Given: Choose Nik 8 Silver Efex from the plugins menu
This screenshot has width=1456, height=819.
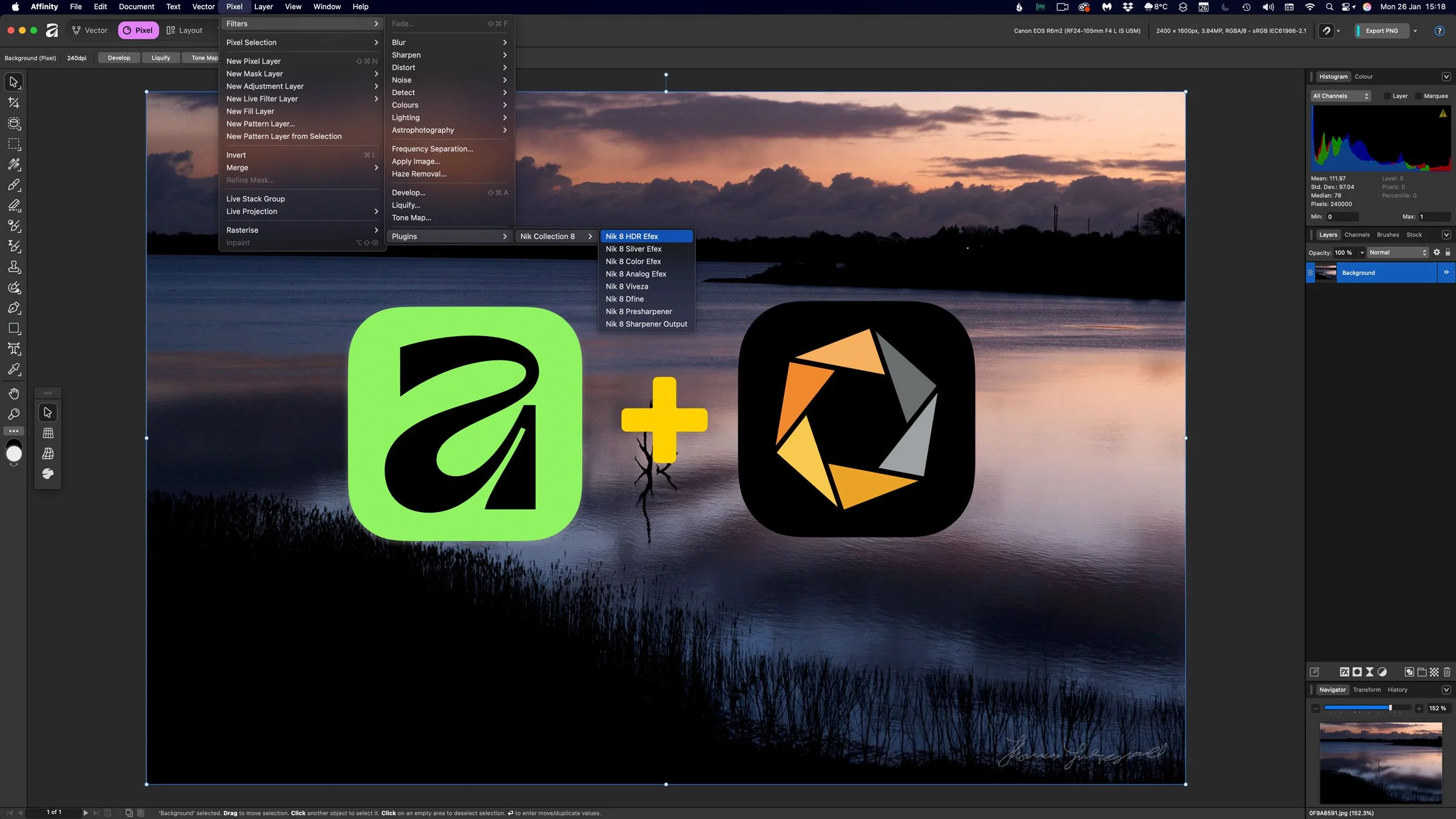Looking at the screenshot, I should [x=634, y=249].
